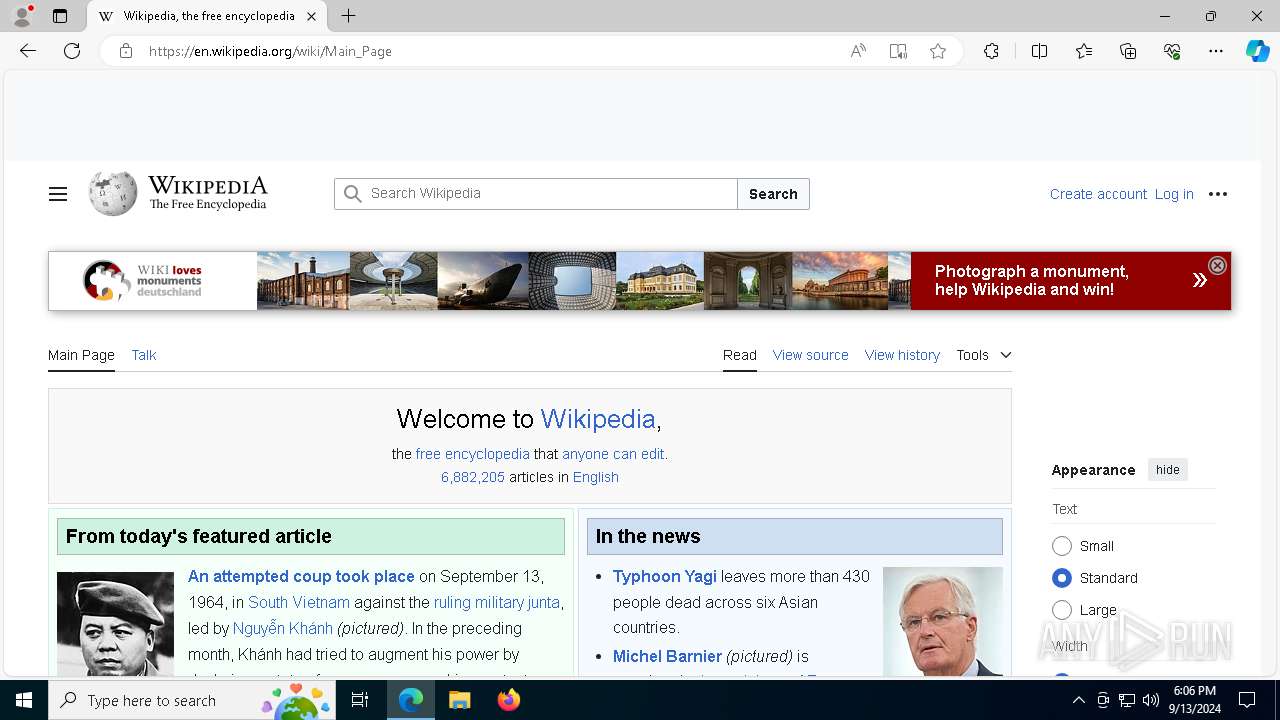View site information lock icon
The height and width of the screenshot is (720, 1280).
coord(126,51)
